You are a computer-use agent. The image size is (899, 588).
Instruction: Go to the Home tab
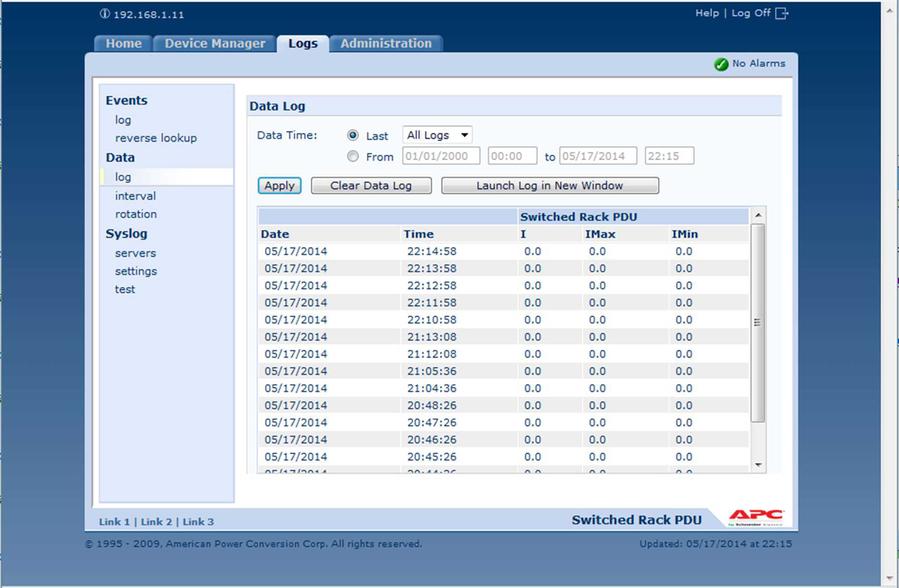pos(124,43)
